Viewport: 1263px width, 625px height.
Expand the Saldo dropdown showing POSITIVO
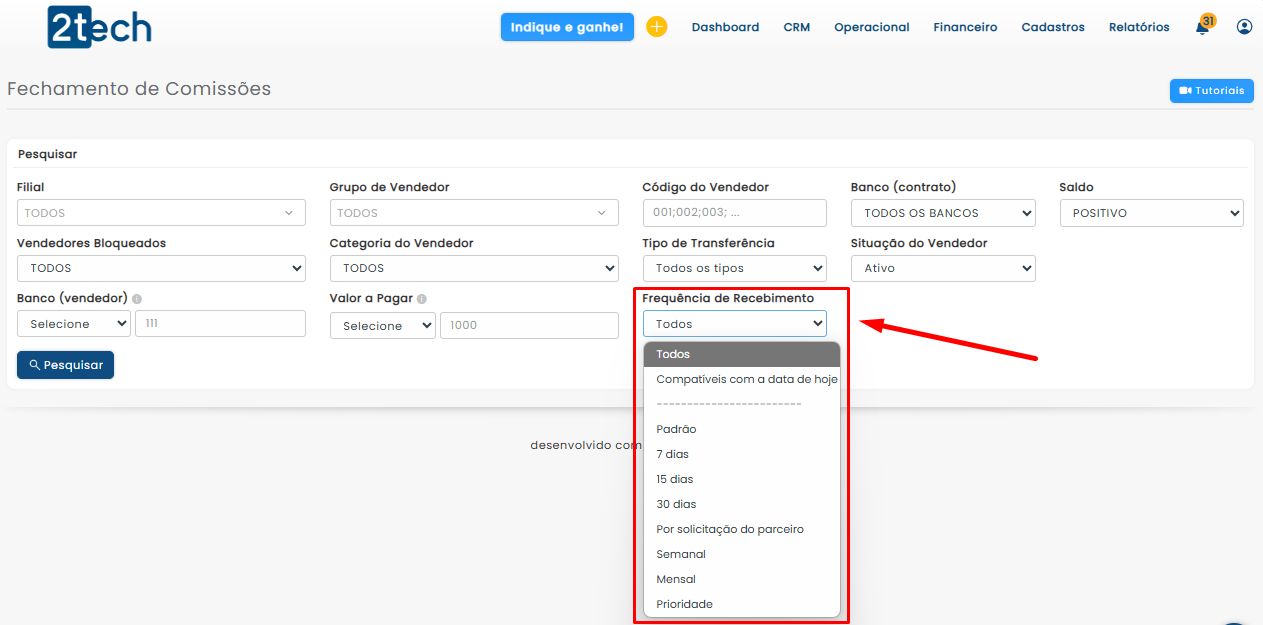coord(1151,213)
